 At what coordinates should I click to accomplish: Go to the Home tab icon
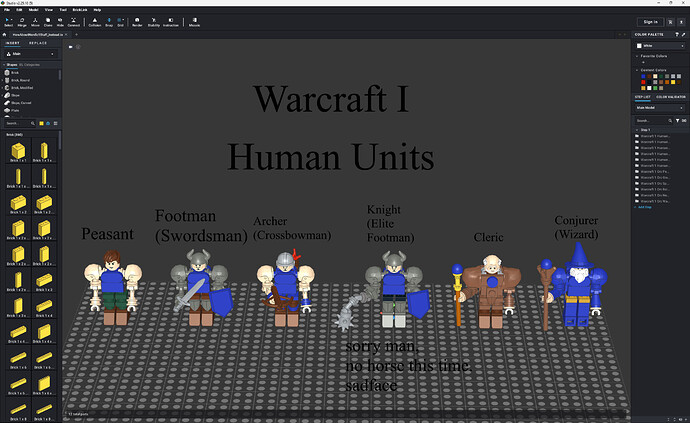(x=4, y=34)
